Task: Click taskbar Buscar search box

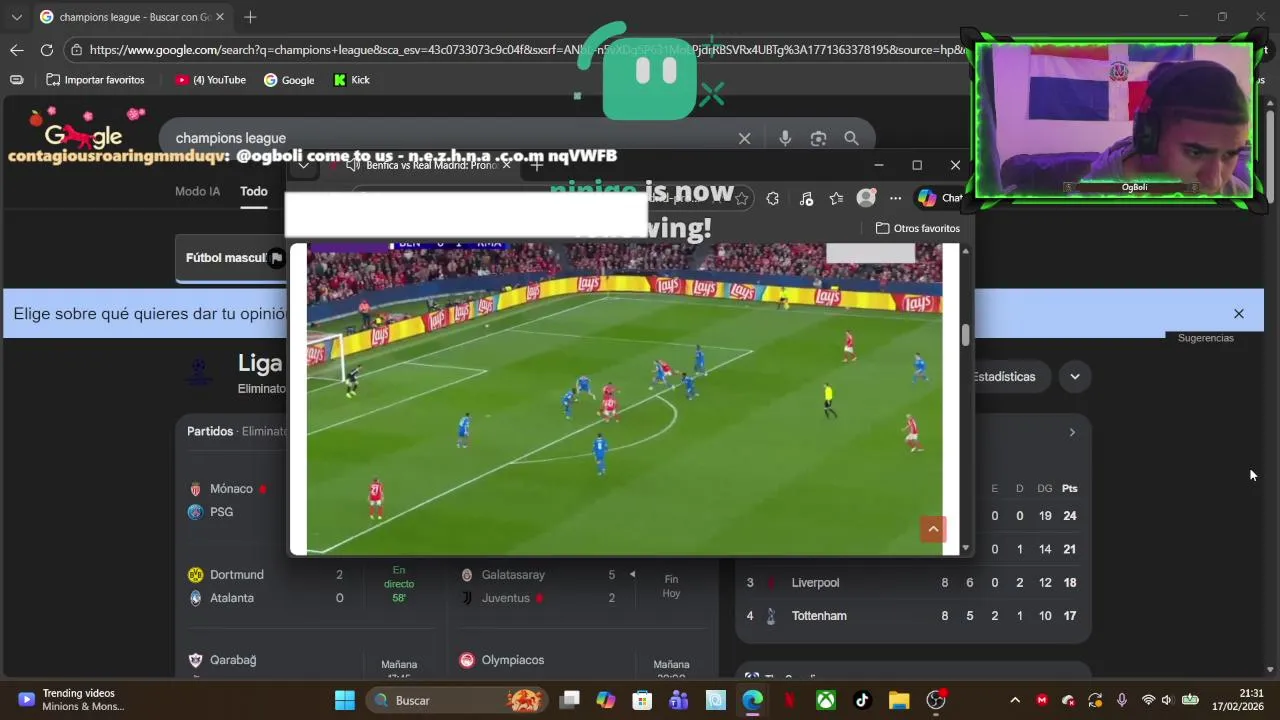Action: click(x=456, y=700)
